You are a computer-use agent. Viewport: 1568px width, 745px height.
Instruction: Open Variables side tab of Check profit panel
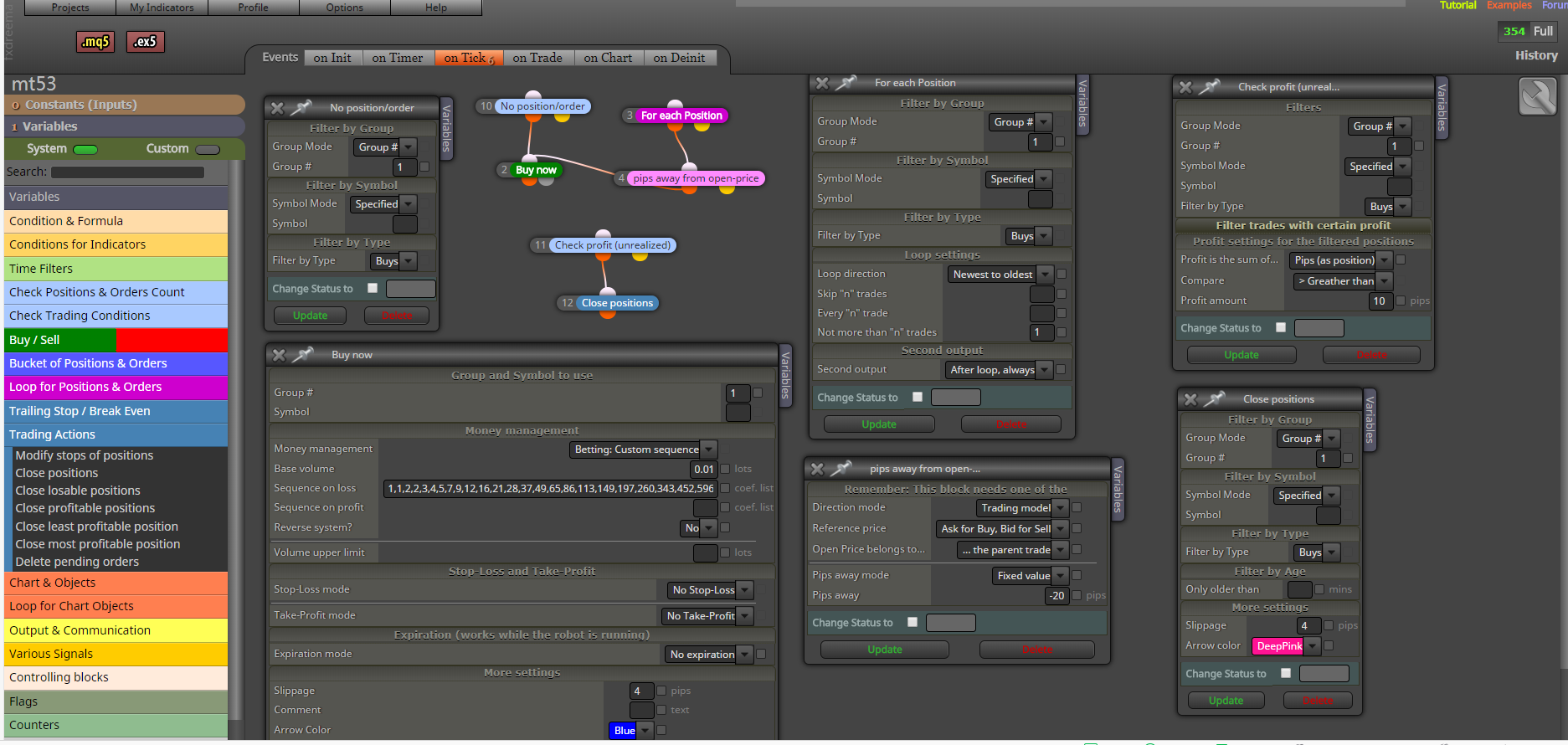[1442, 107]
